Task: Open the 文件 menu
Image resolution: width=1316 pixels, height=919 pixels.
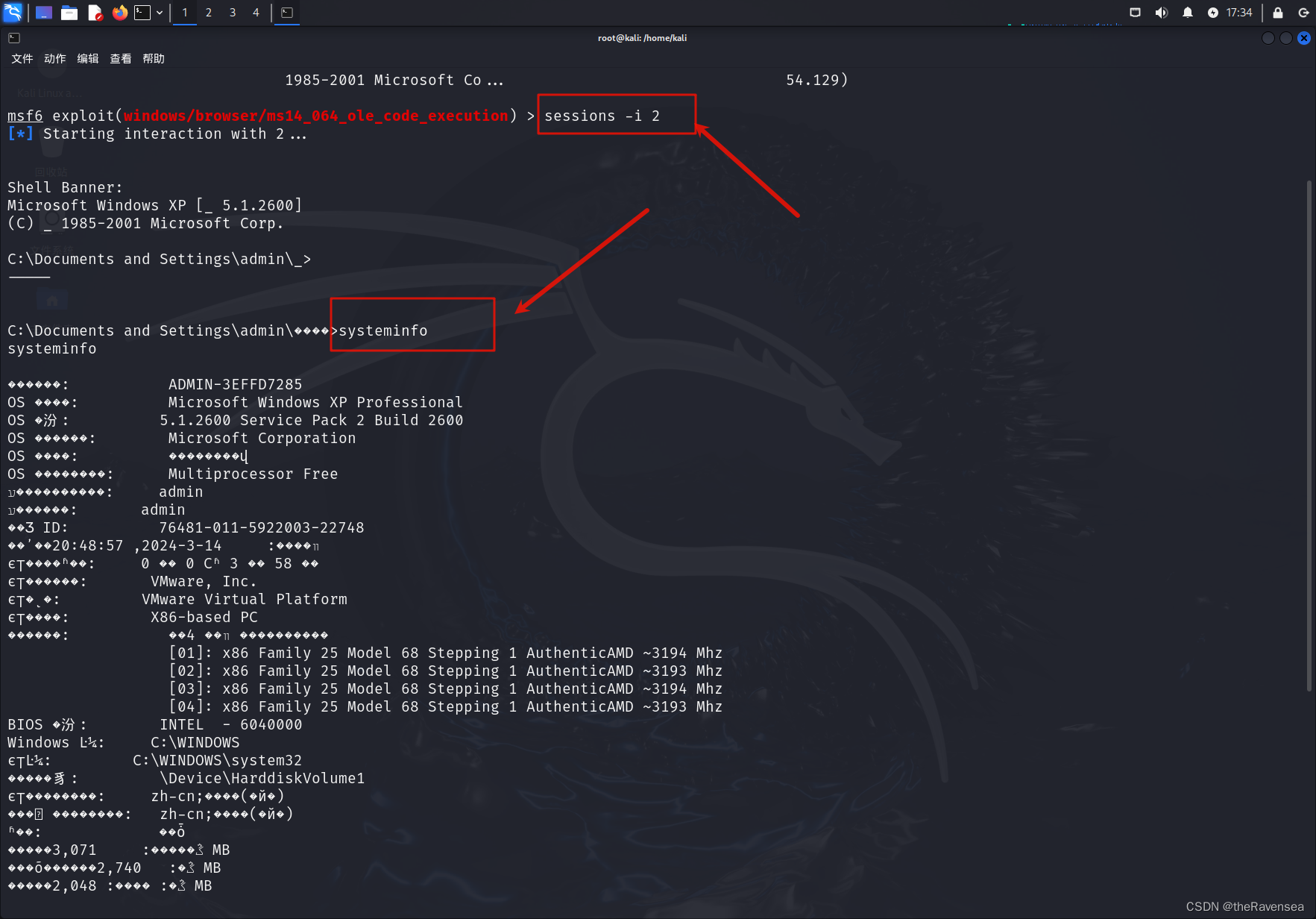Action: coord(22,59)
